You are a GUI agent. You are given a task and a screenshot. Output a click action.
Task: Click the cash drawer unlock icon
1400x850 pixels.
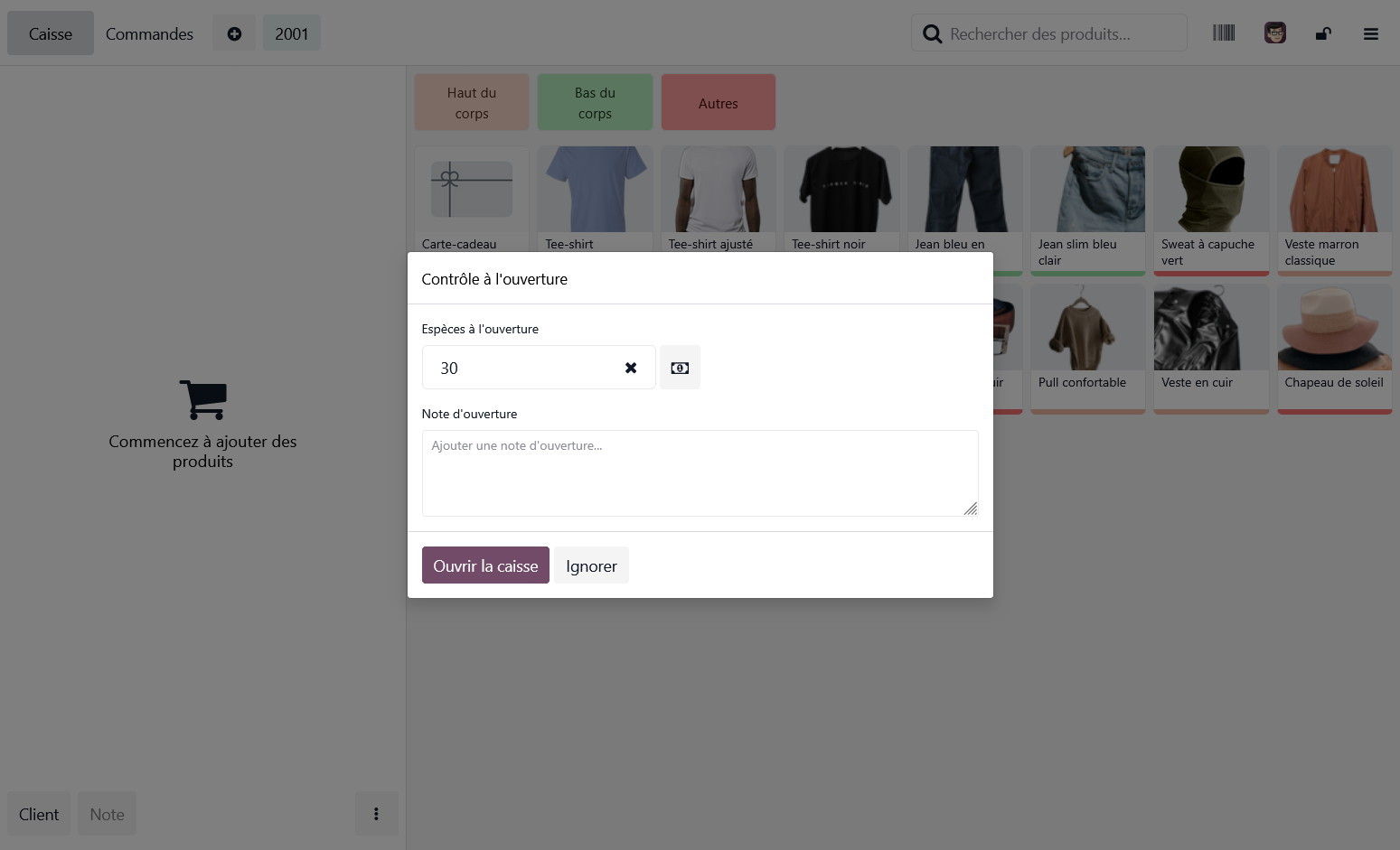click(1323, 33)
